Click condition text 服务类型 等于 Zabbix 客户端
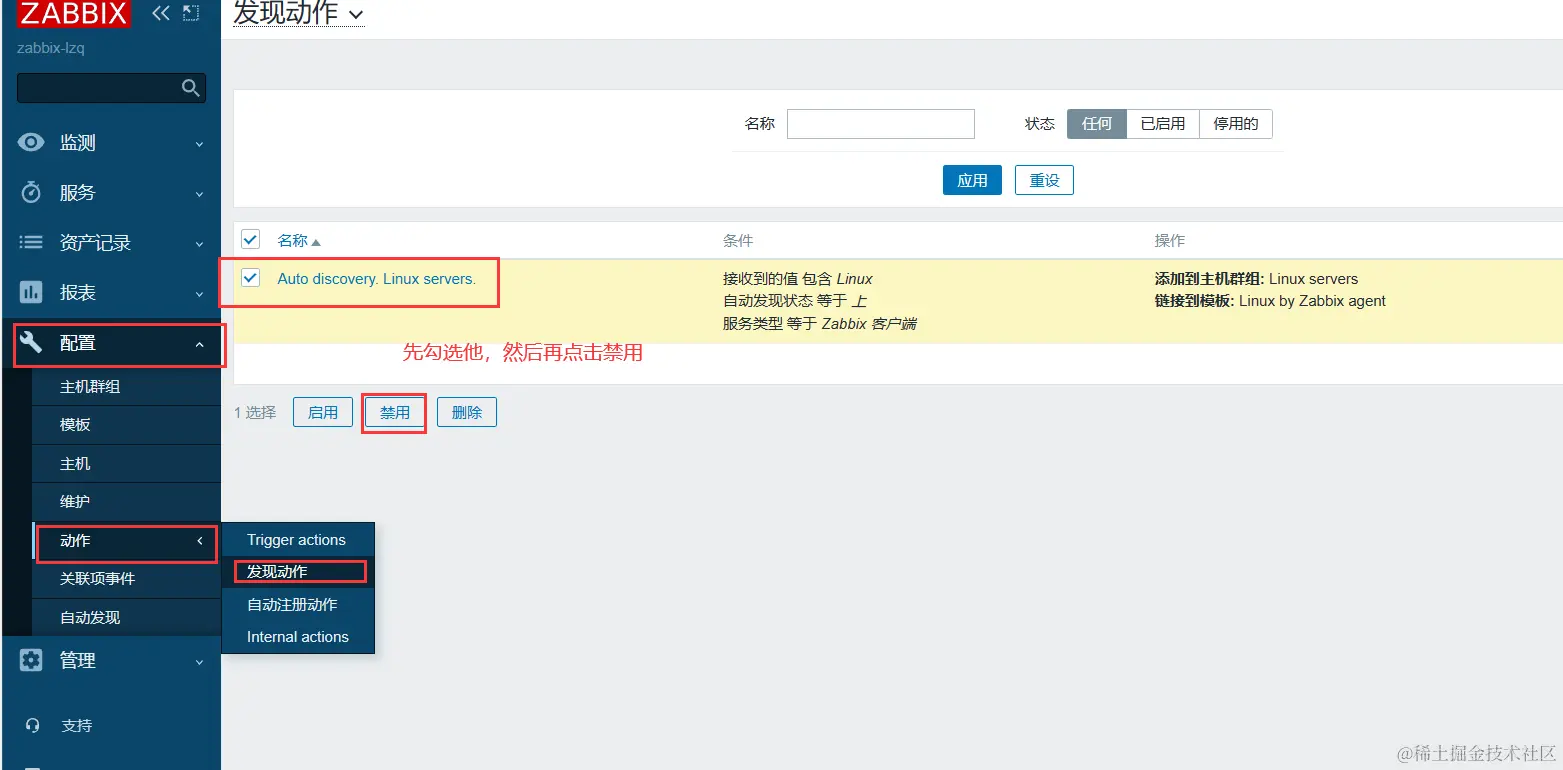This screenshot has width=1563, height=770. (x=820, y=323)
